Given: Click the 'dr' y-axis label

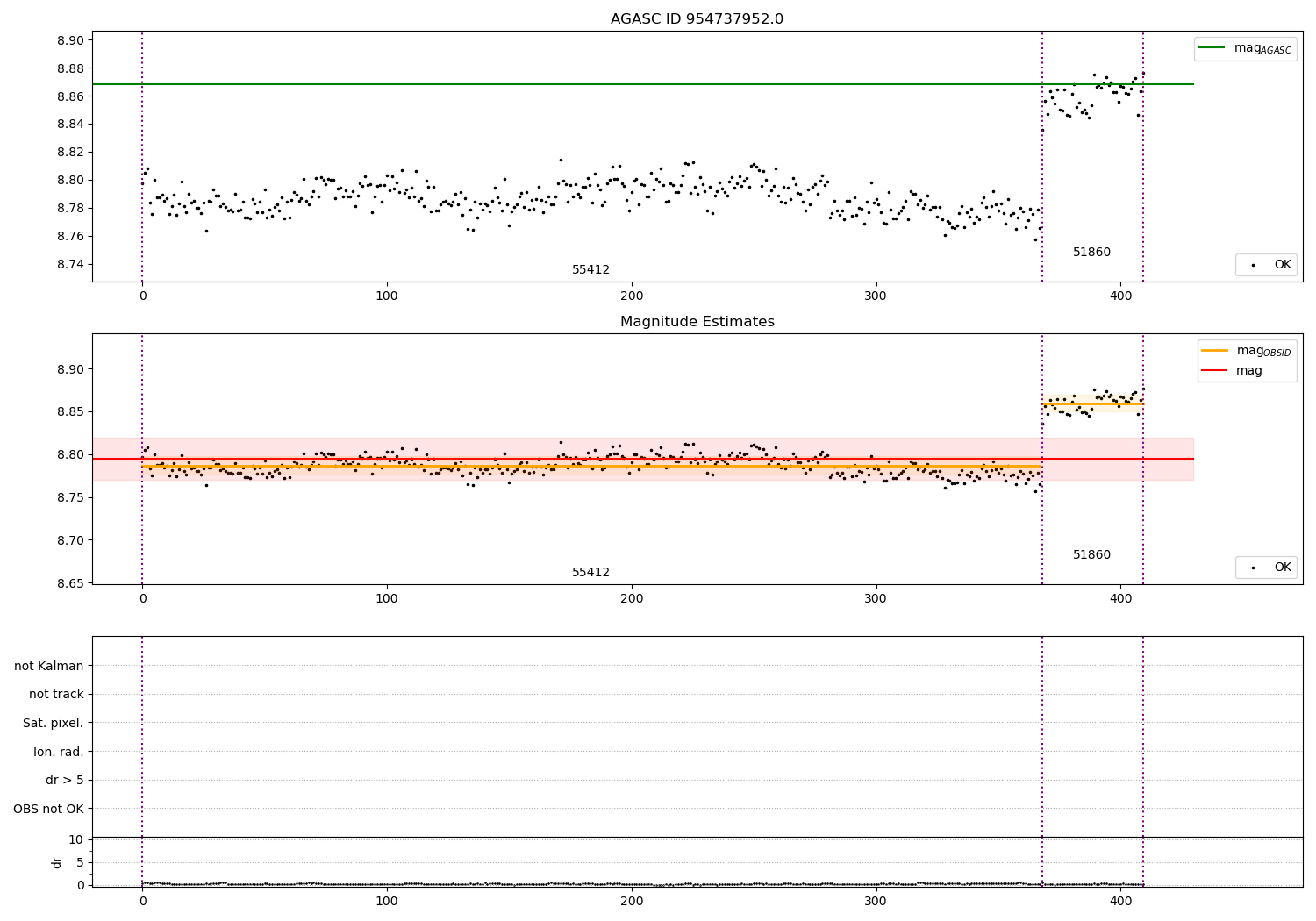Looking at the screenshot, I should click(x=57, y=862).
